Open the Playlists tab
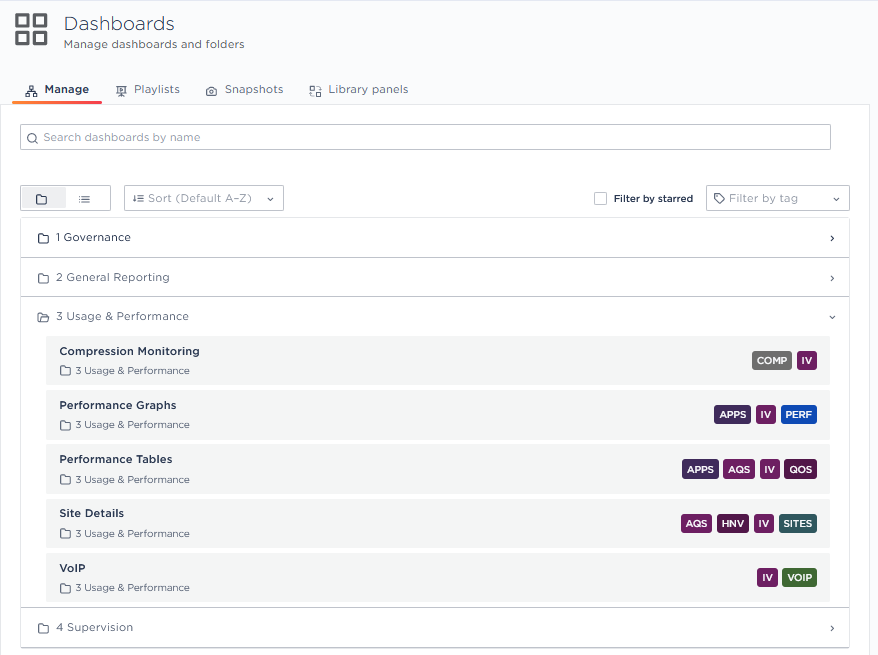Screen dimensions: 878x655 (148, 90)
